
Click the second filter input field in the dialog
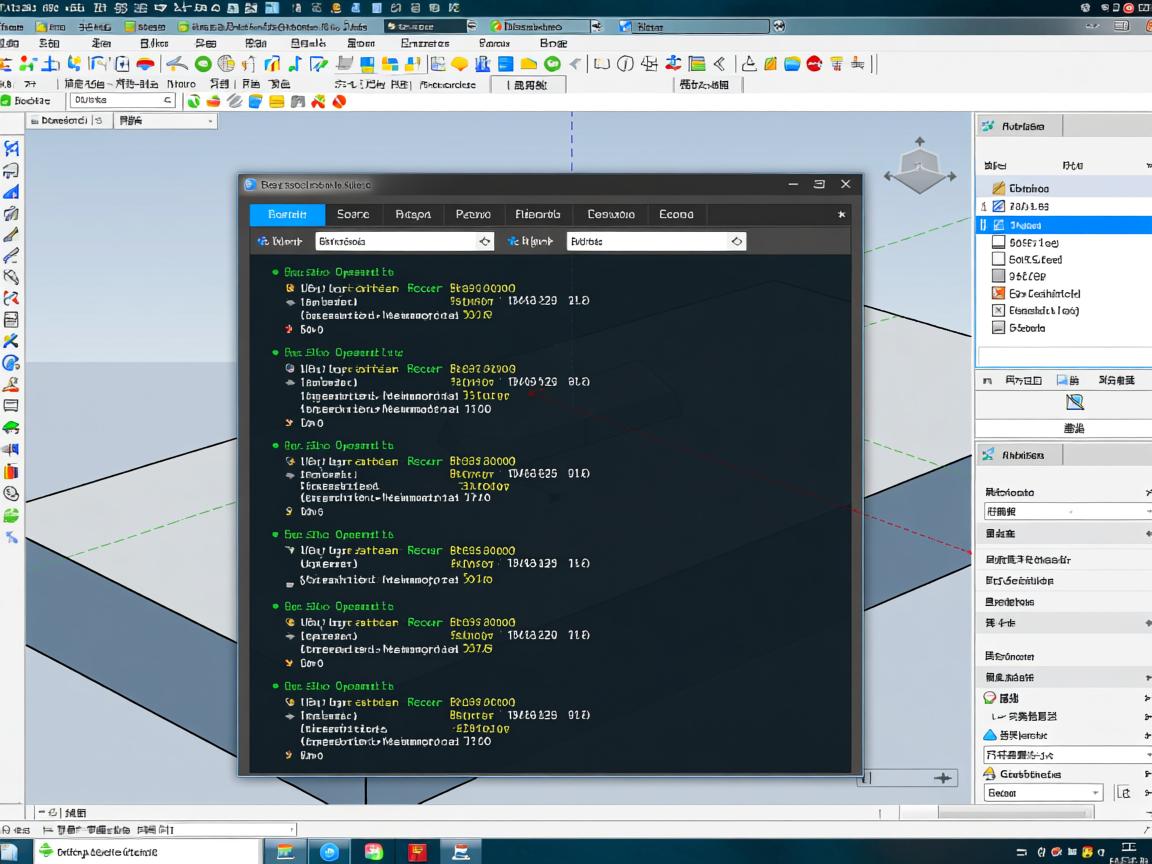pos(646,241)
